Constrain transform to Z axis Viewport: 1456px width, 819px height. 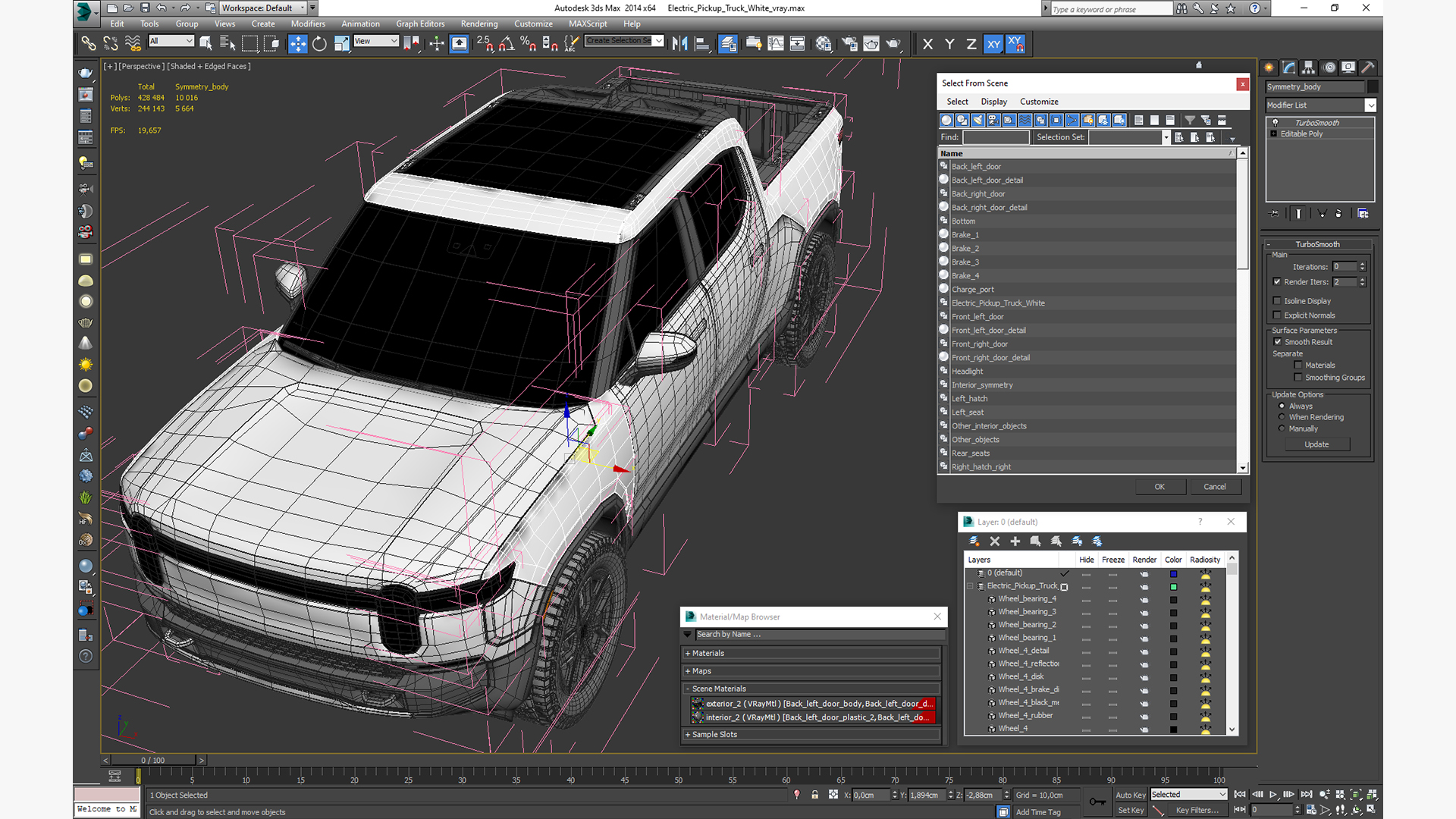[971, 44]
